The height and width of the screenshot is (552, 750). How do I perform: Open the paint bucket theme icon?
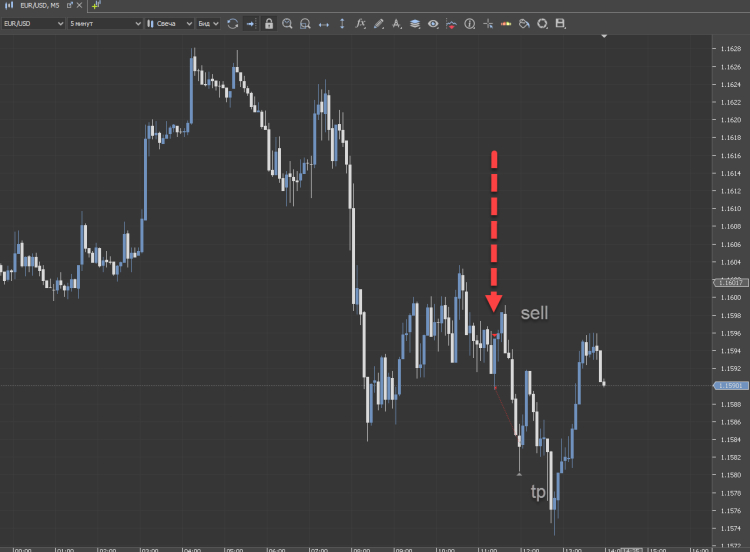click(524, 23)
